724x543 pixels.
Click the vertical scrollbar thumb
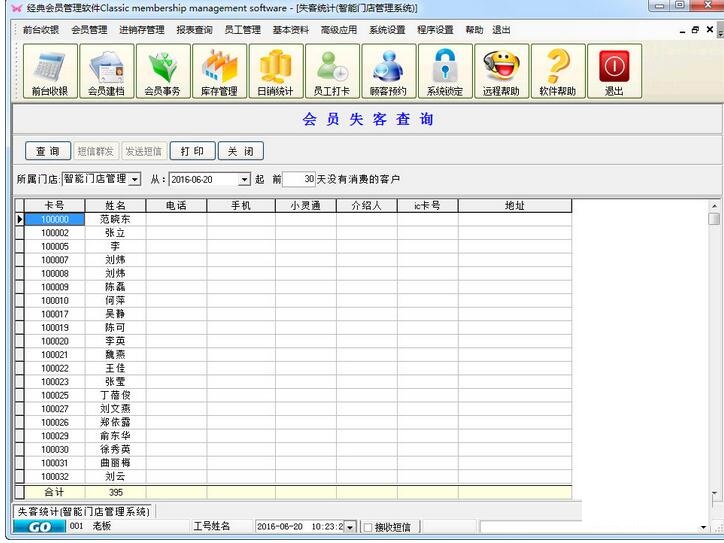[x=714, y=219]
